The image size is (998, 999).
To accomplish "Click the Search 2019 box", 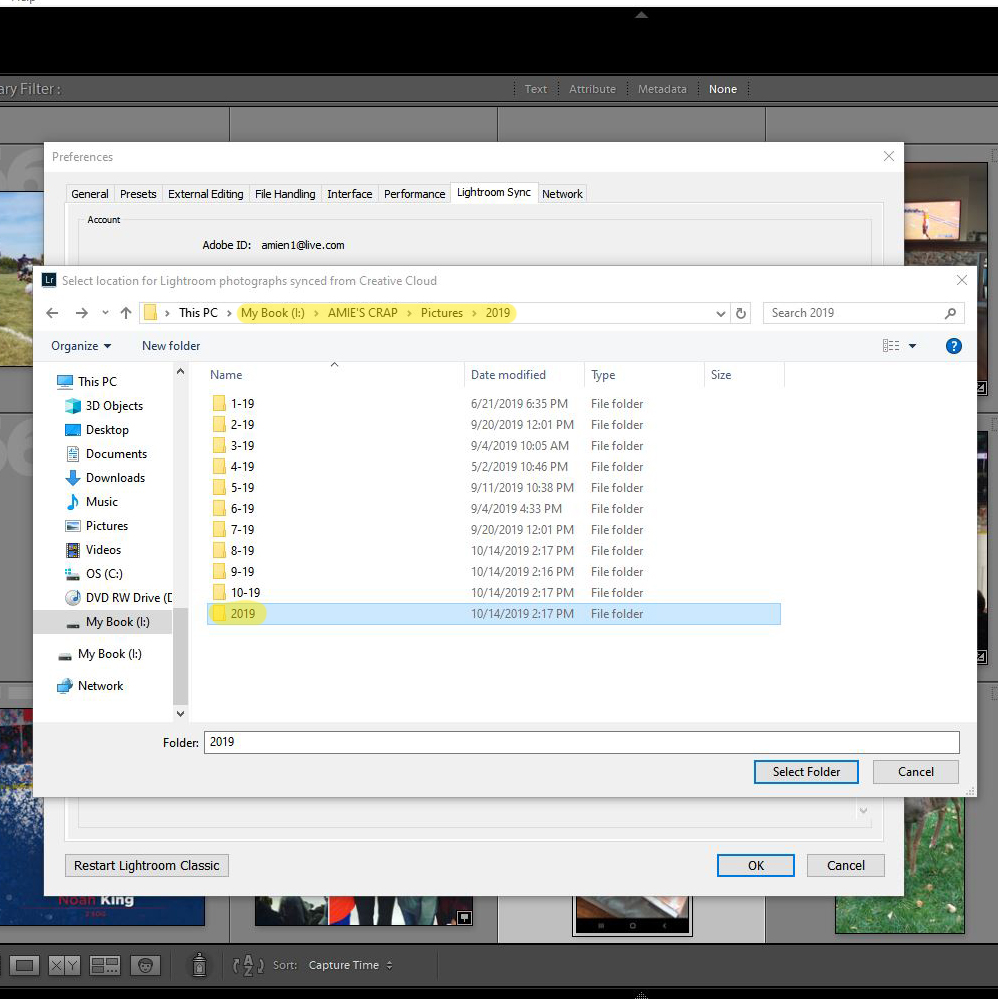I will coord(864,313).
